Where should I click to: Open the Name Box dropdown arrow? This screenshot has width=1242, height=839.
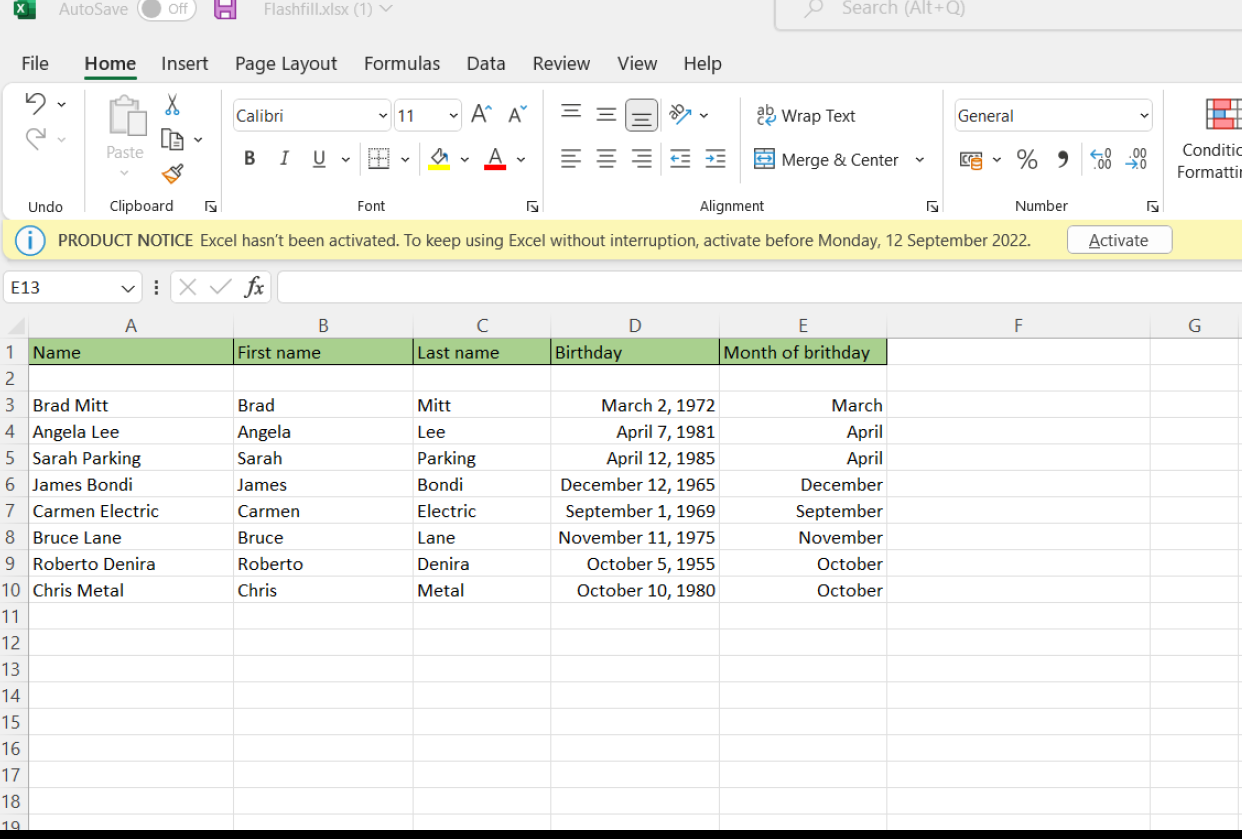[127, 288]
